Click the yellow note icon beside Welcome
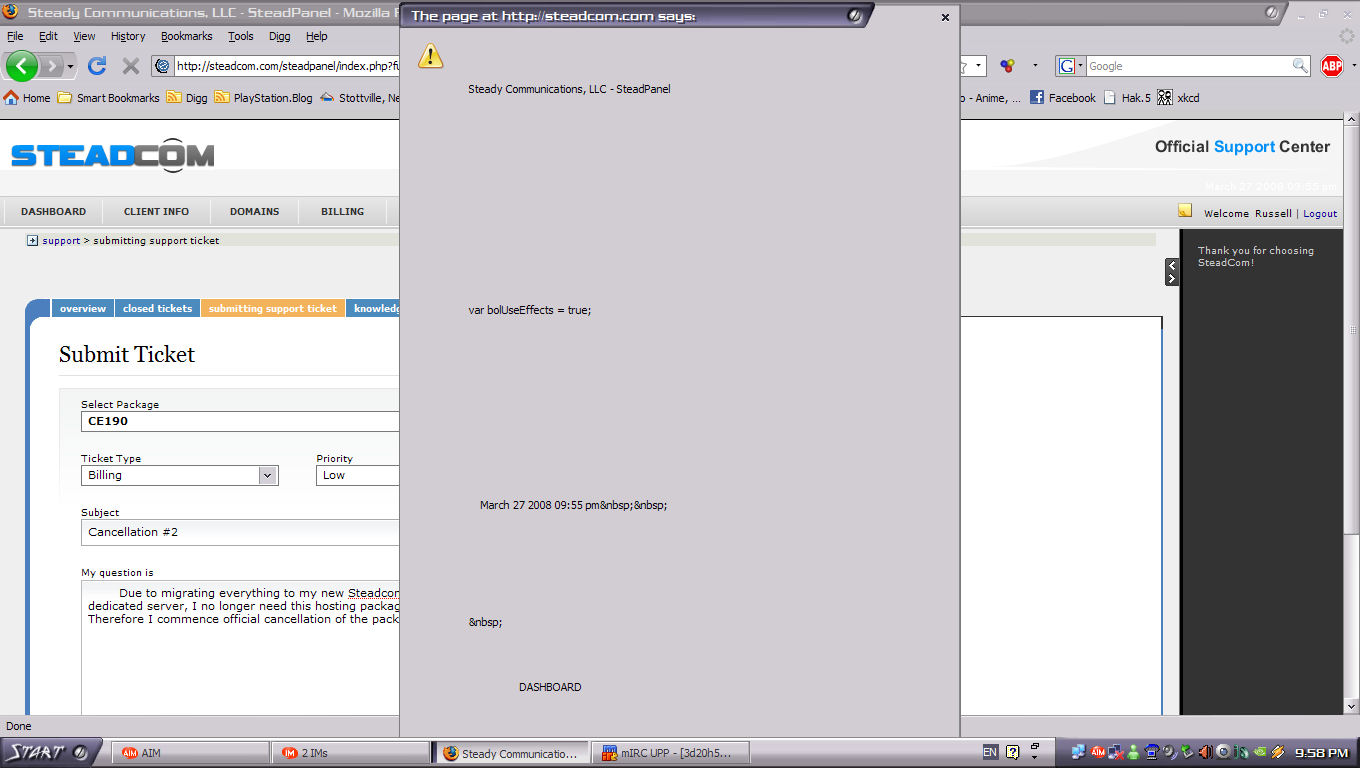The width and height of the screenshot is (1360, 768). 1185,211
